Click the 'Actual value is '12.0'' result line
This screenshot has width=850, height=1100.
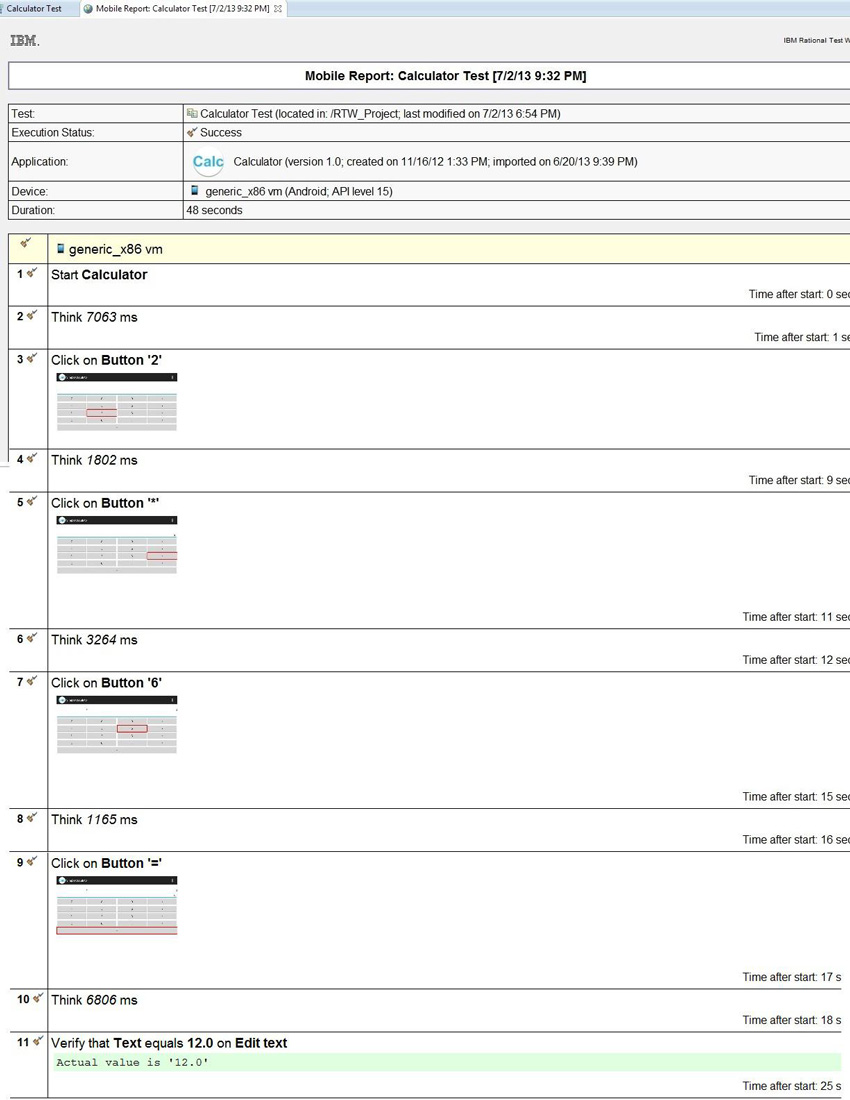click(447, 1062)
